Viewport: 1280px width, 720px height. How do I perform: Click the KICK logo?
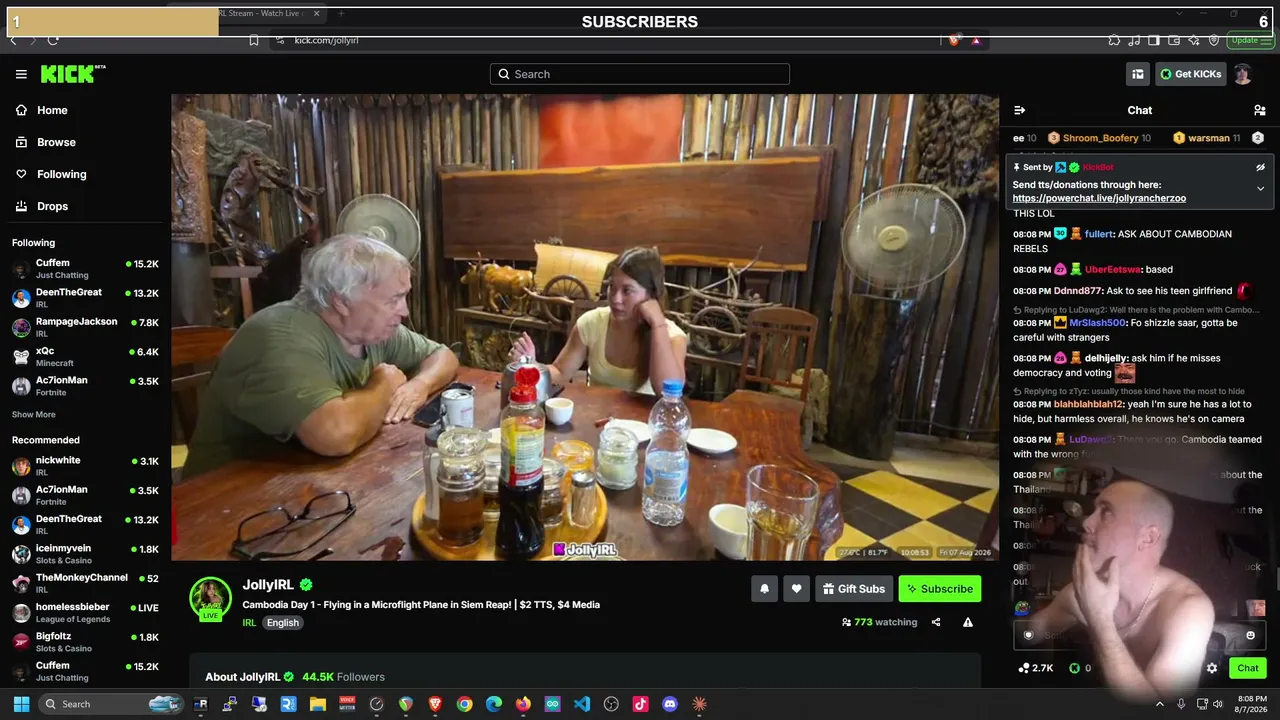(x=72, y=74)
